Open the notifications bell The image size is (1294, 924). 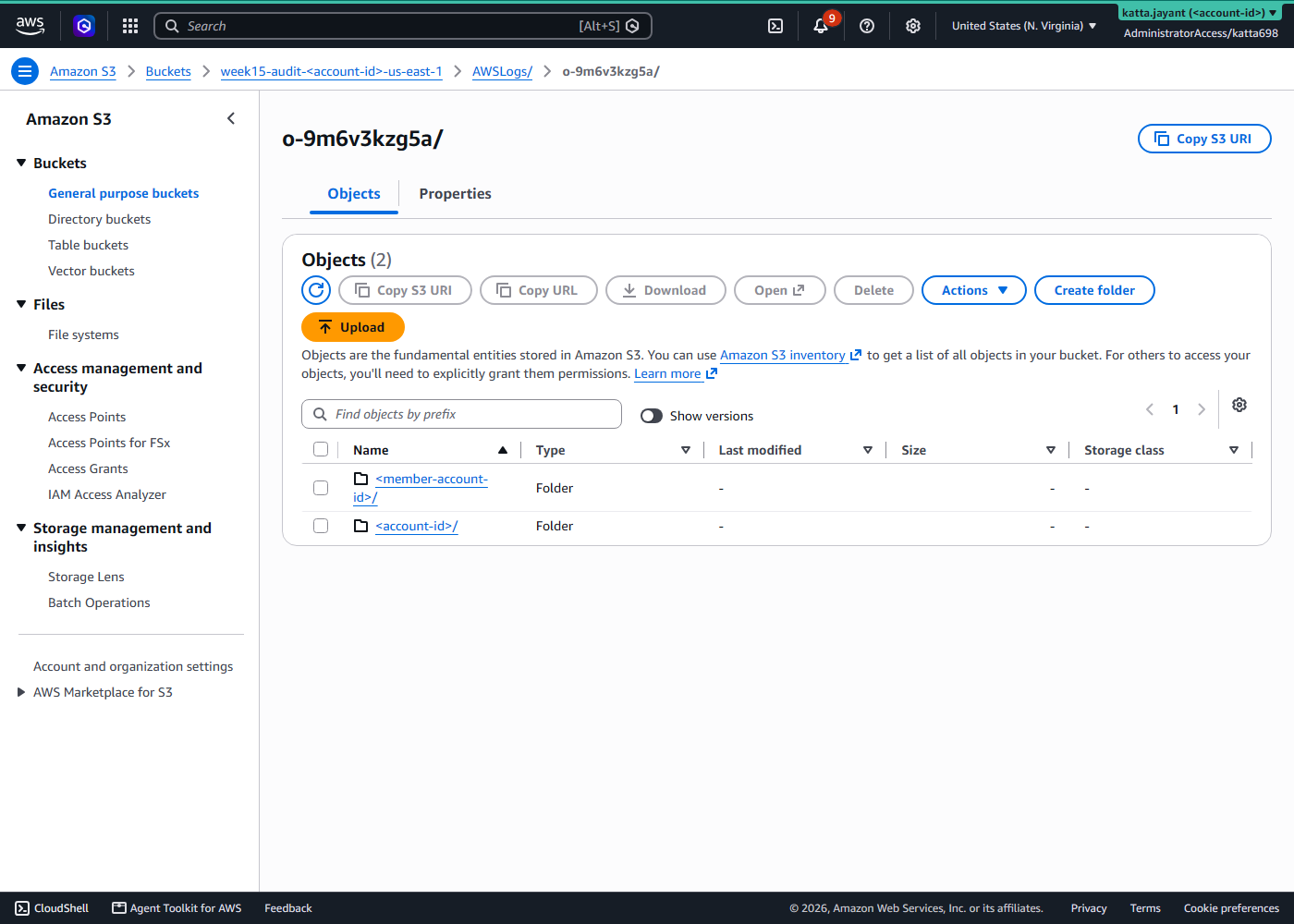821,26
